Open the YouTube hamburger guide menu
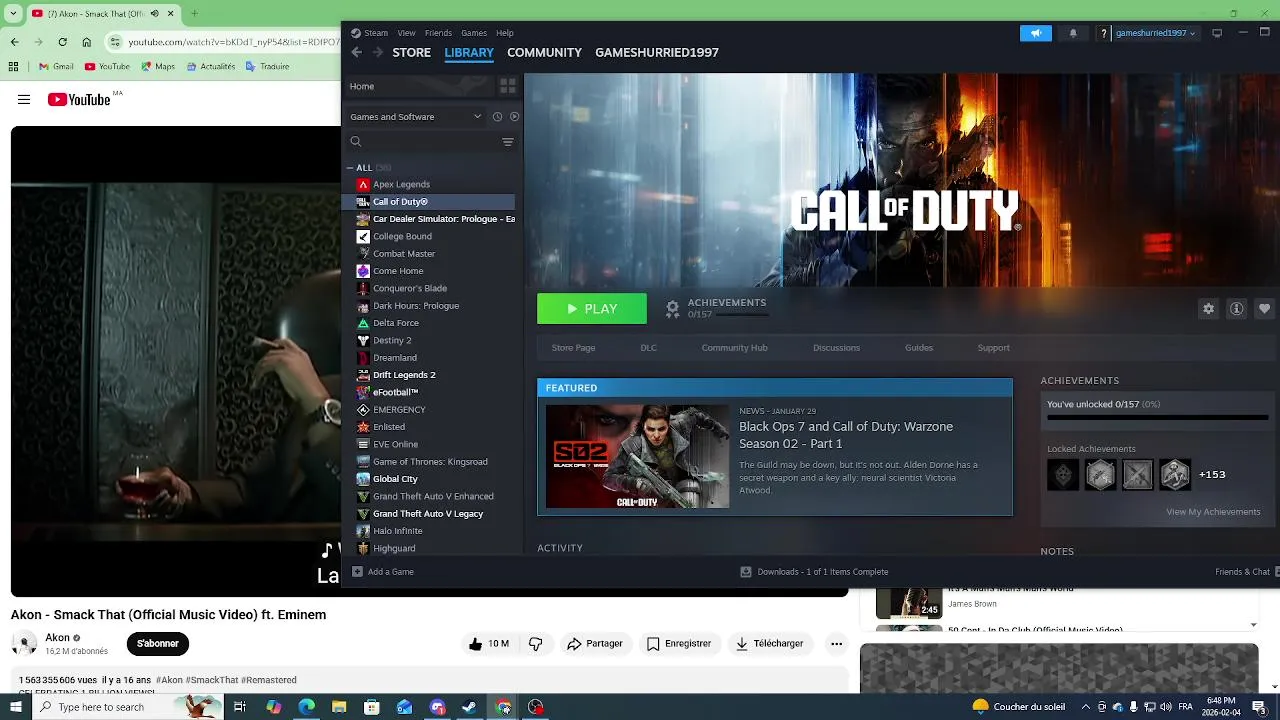Screen dimensions: 1280x720 click(x=24, y=99)
